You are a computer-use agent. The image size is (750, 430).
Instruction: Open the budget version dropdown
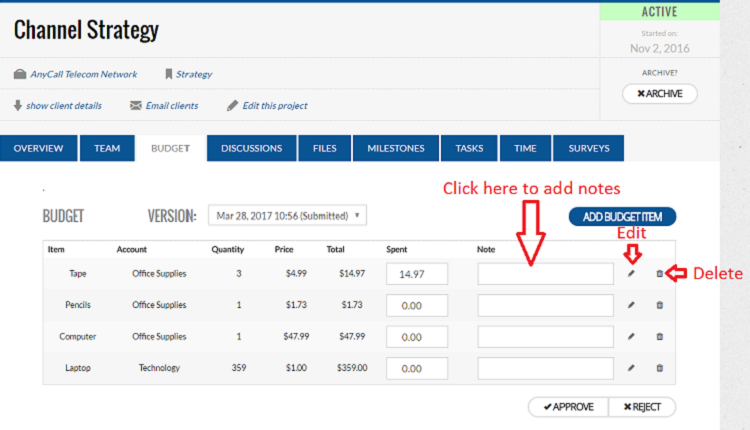[x=287, y=215]
